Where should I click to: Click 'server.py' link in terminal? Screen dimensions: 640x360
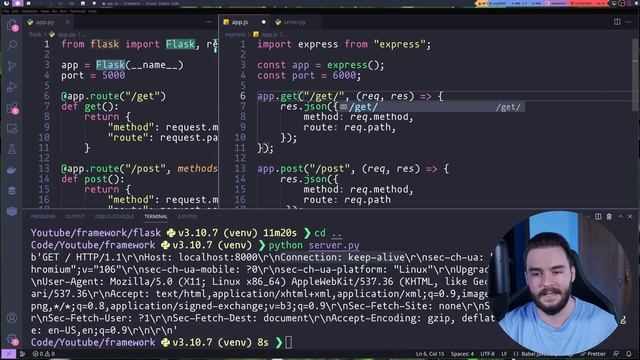click(334, 245)
